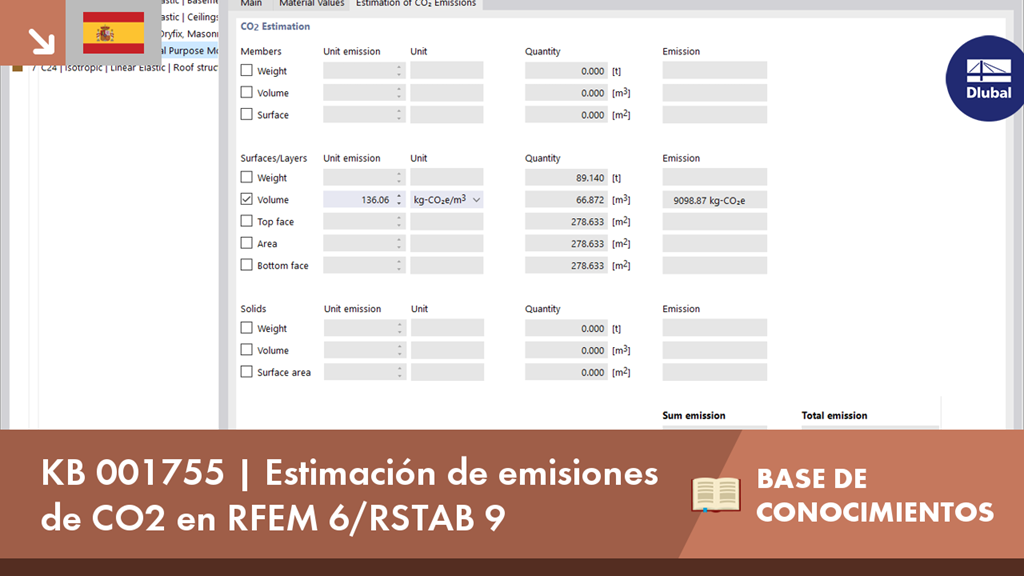Click the Solids Surface area 0.000 quantity
The height and width of the screenshot is (576, 1024).
coord(566,372)
